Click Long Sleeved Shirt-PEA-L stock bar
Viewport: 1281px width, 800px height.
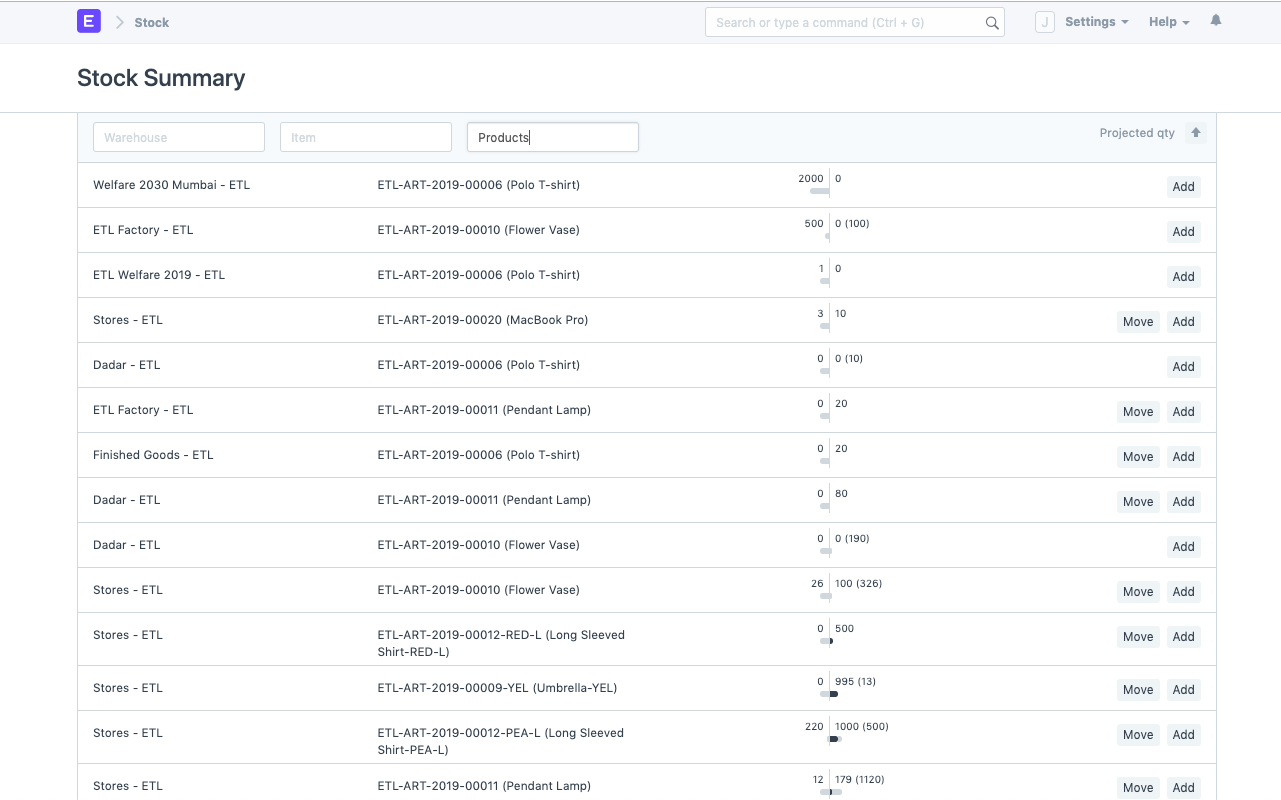click(831, 739)
